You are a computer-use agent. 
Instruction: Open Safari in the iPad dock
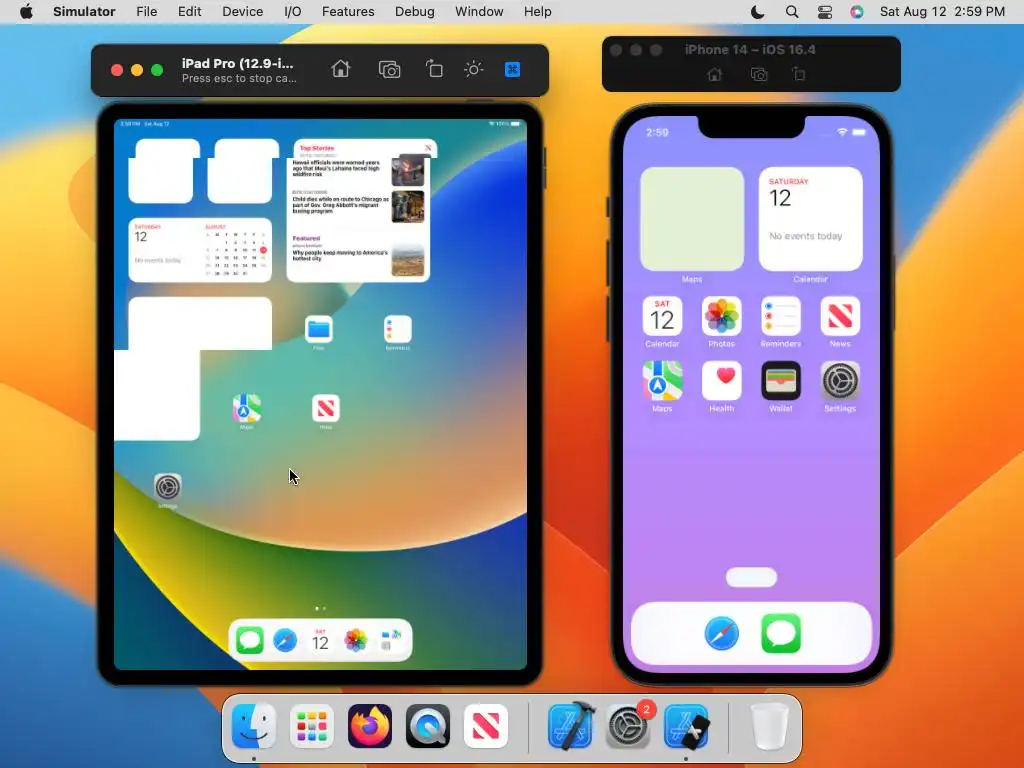(285, 641)
